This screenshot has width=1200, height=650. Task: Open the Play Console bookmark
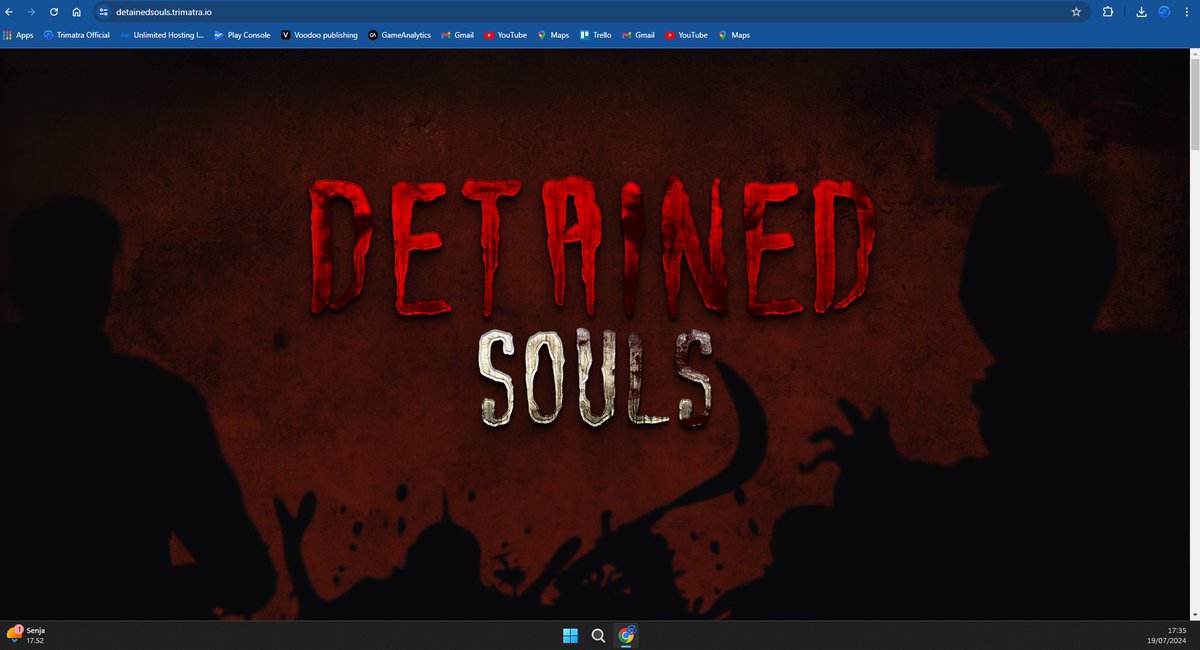coord(242,35)
